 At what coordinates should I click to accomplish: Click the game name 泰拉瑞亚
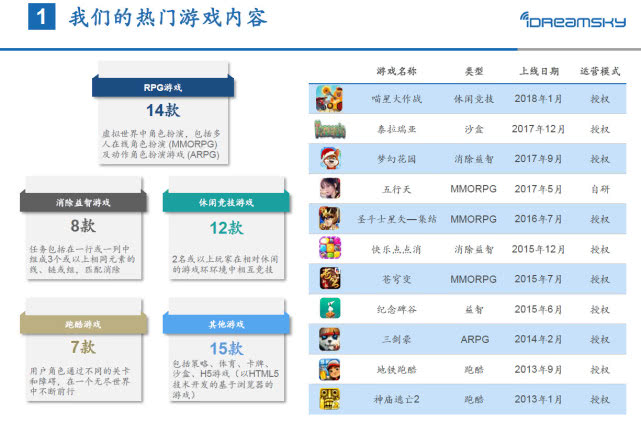coord(396,129)
